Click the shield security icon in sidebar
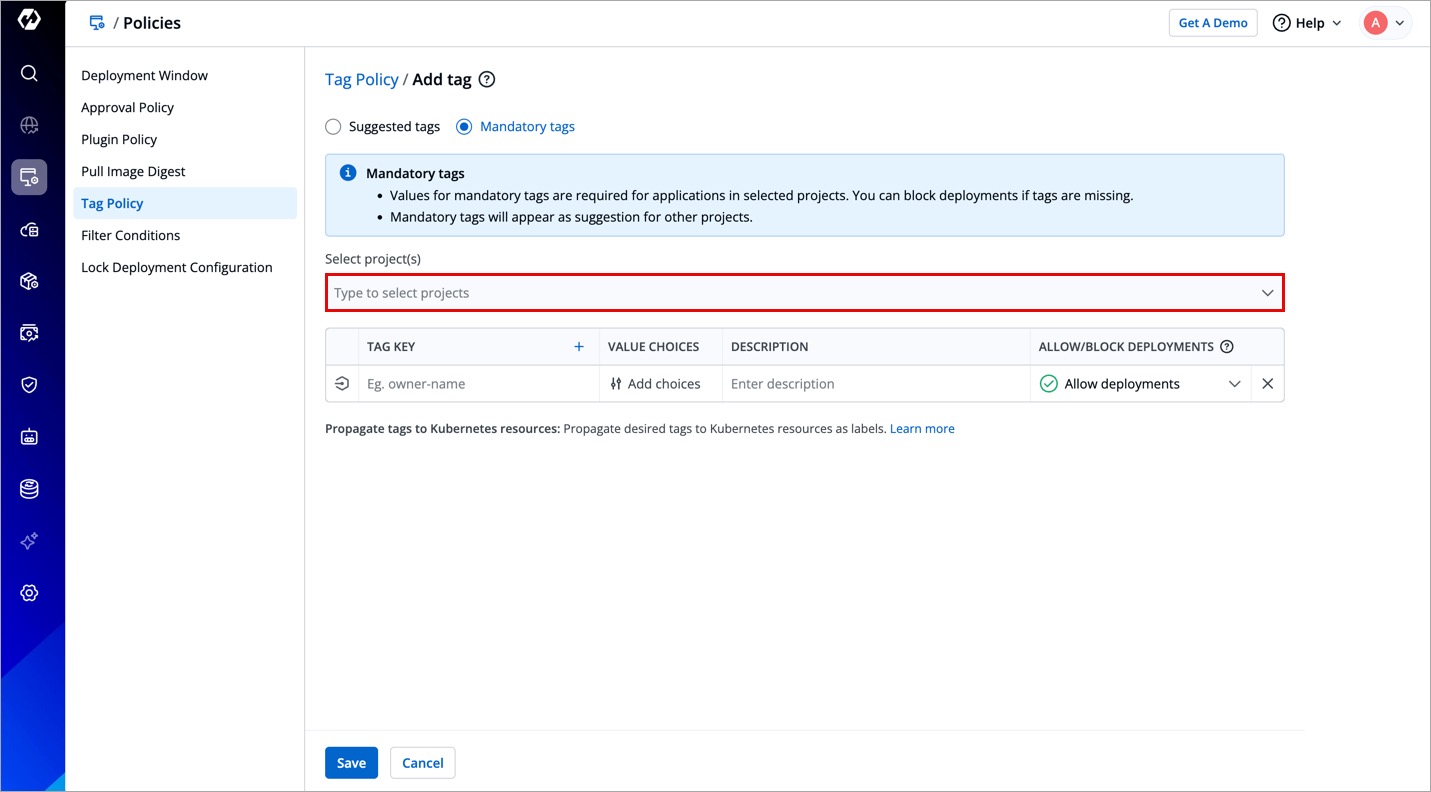The height and width of the screenshot is (792, 1431). 29,385
